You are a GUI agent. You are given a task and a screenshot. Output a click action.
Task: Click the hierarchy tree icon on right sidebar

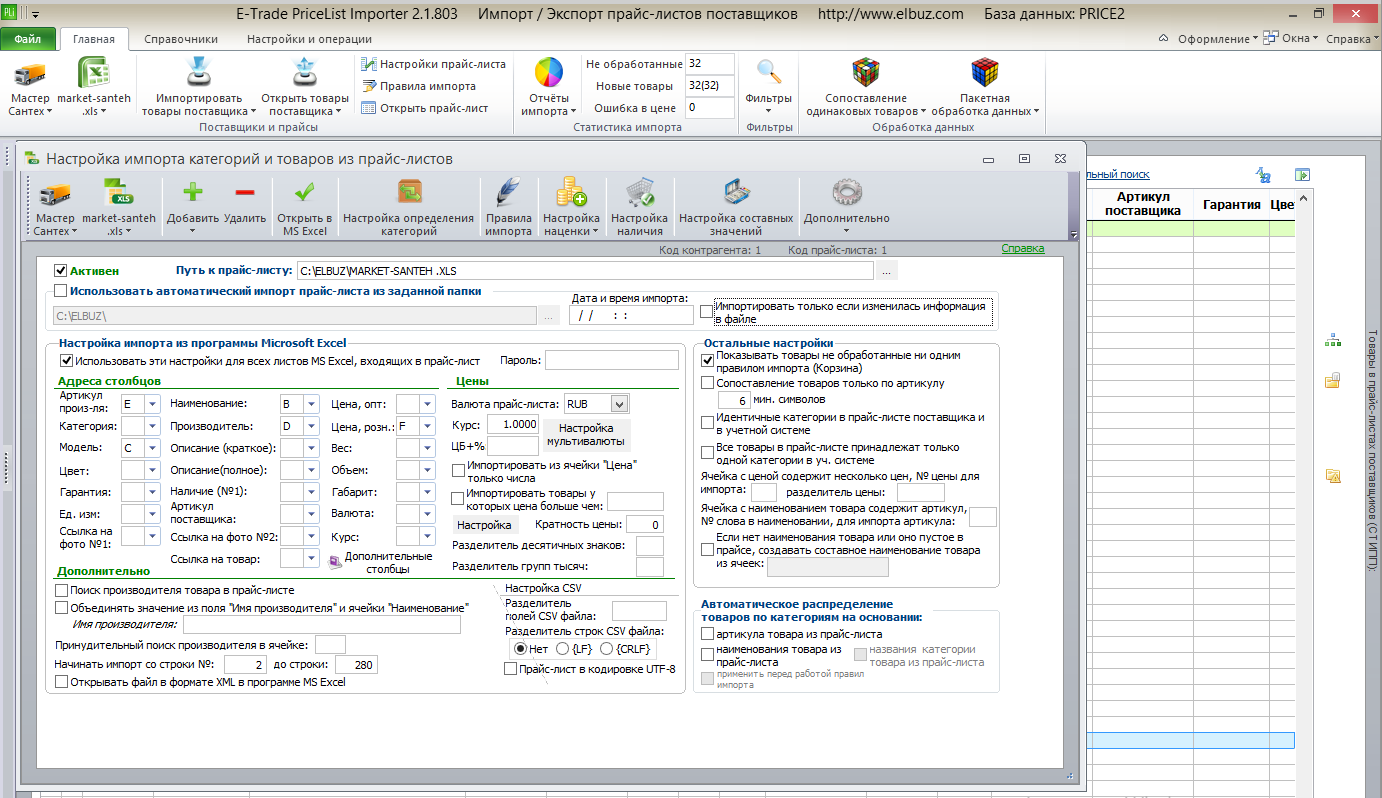click(x=1332, y=340)
